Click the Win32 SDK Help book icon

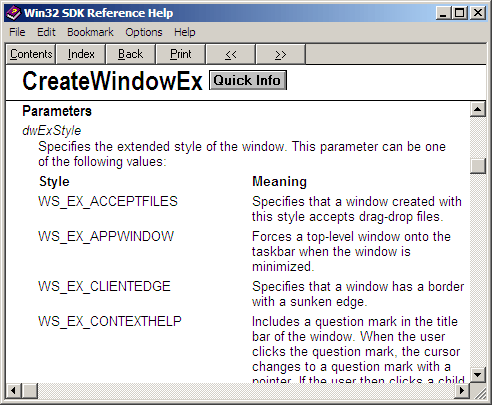coord(13,13)
